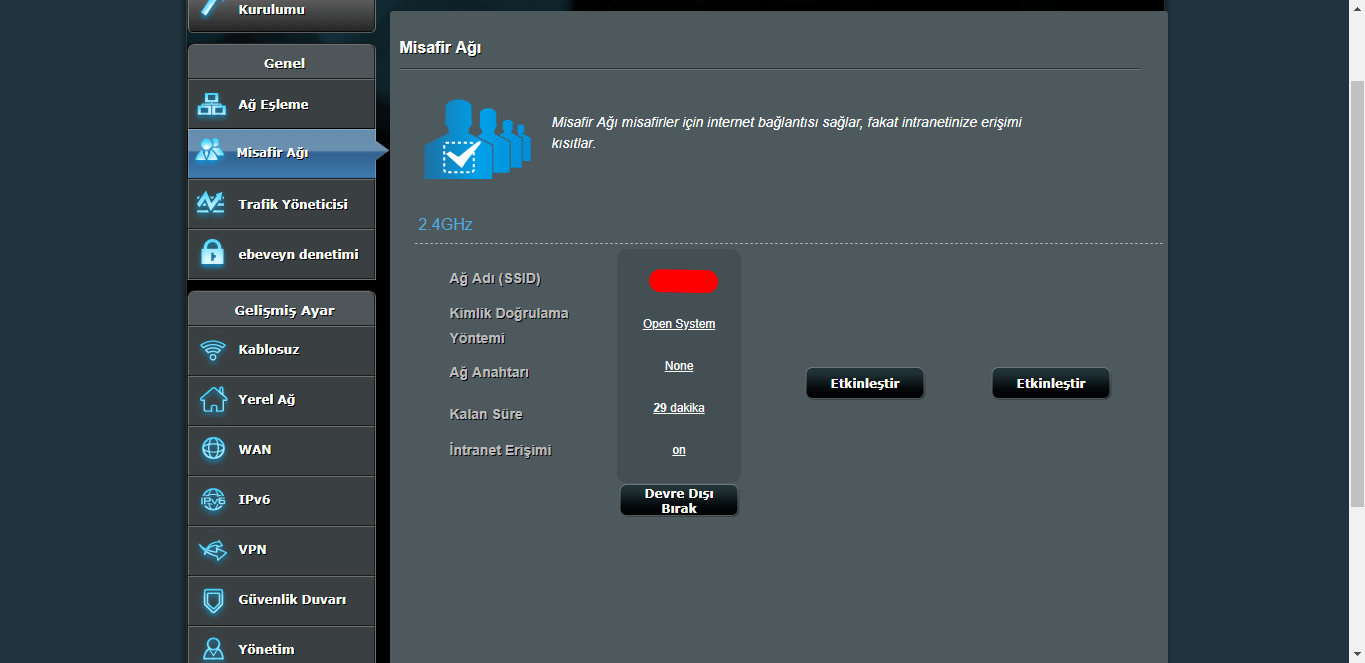
Task: Click the 29 dakika remaining time link
Action: pos(679,408)
